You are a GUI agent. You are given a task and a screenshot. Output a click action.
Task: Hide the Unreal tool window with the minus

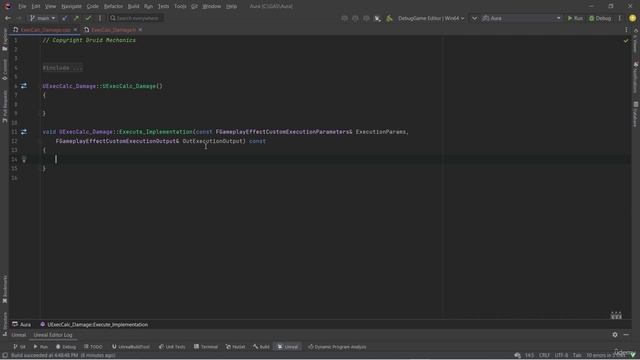626,335
